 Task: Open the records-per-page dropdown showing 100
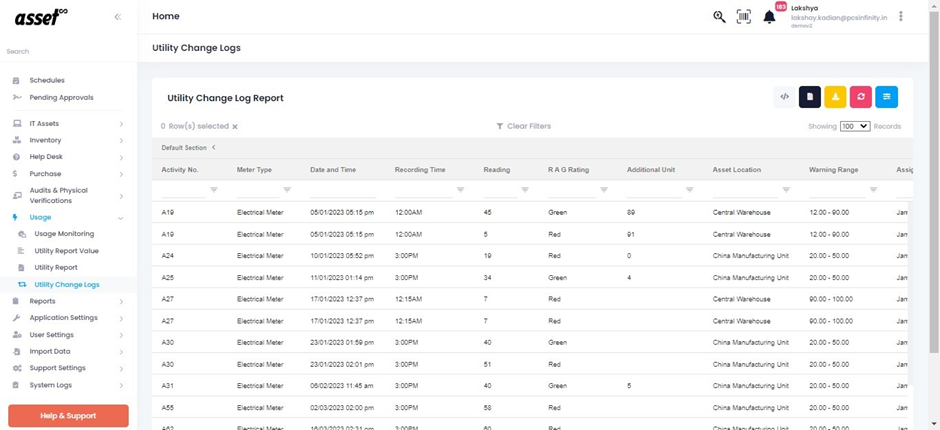[854, 127]
